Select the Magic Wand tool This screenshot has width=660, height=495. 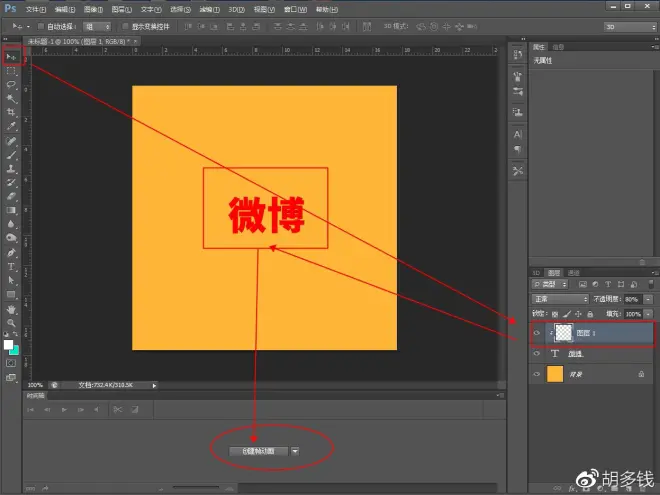(x=11, y=98)
